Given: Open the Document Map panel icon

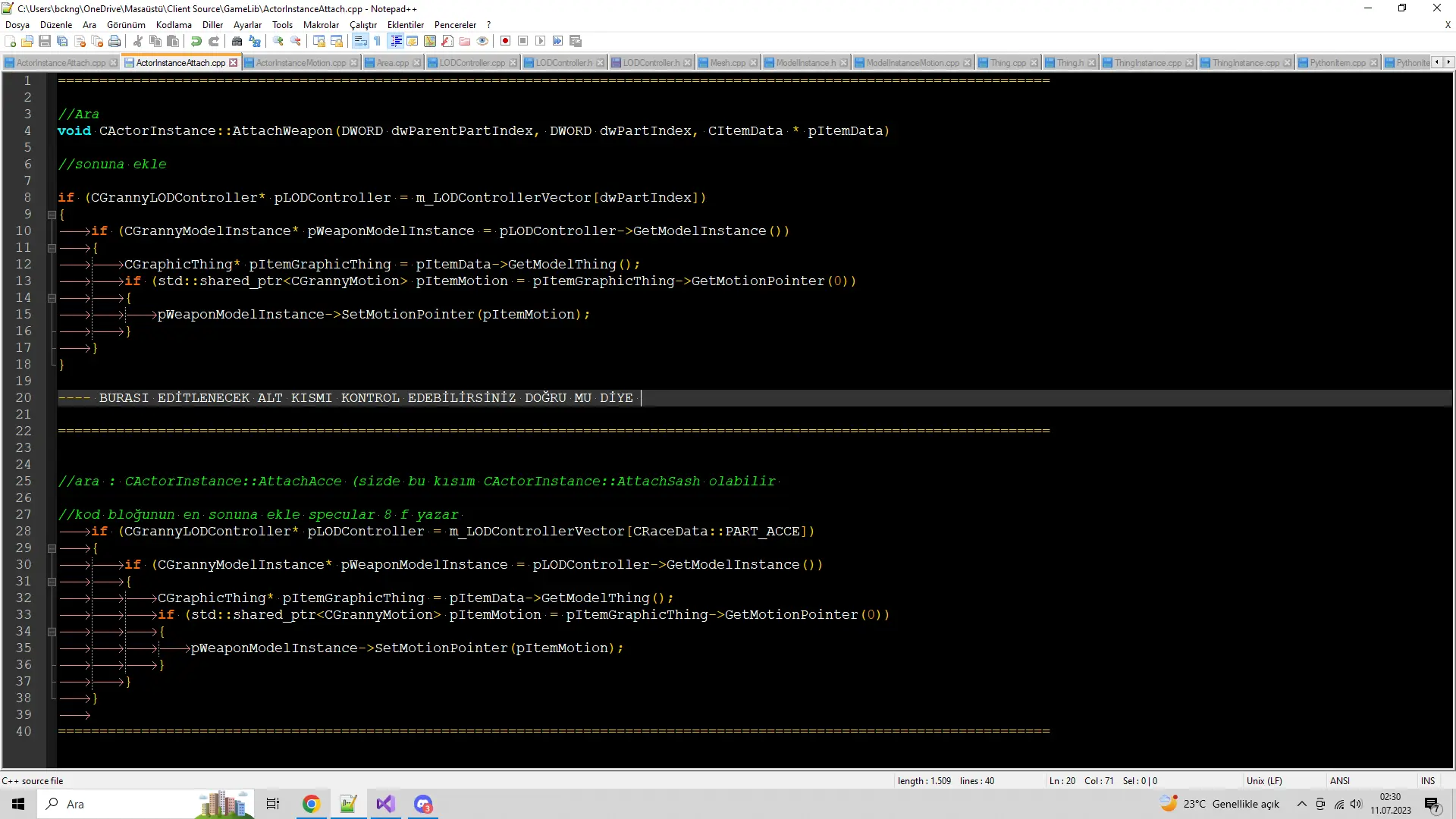Looking at the screenshot, I should 430,41.
